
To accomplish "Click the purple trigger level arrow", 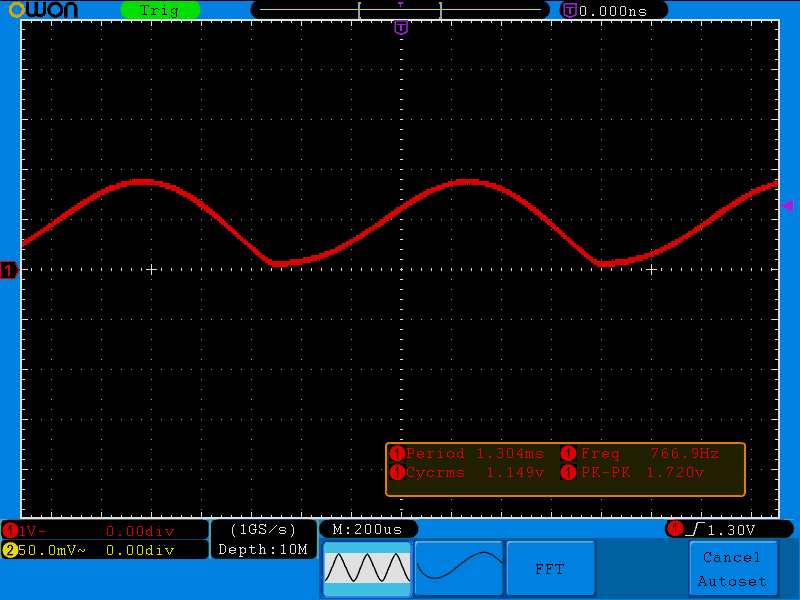I will (787, 205).
